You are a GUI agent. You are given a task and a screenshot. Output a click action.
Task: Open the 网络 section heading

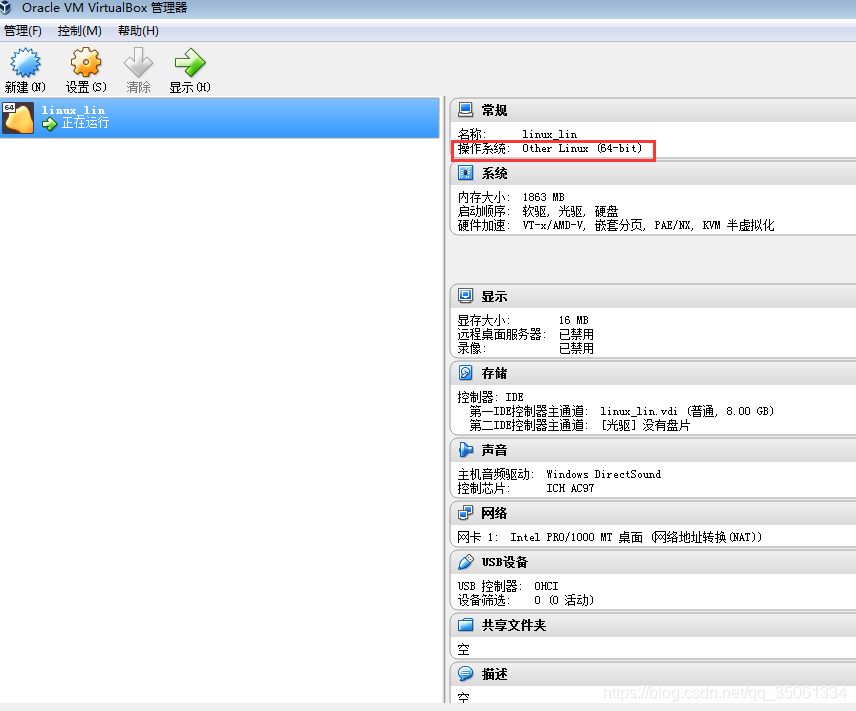(x=494, y=513)
